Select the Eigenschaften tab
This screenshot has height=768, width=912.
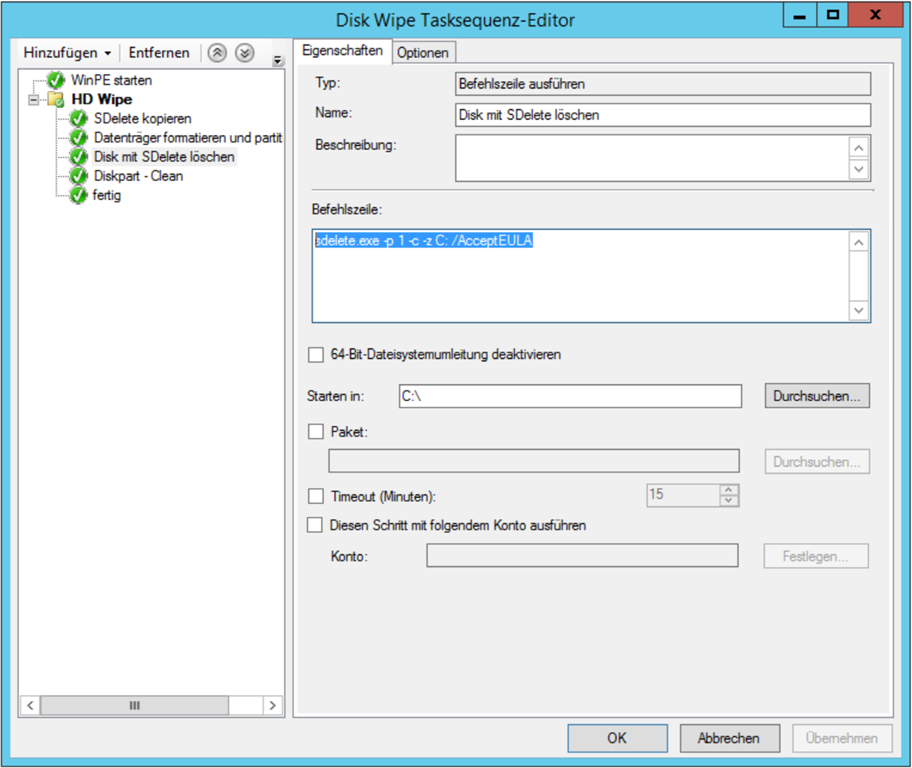click(342, 51)
